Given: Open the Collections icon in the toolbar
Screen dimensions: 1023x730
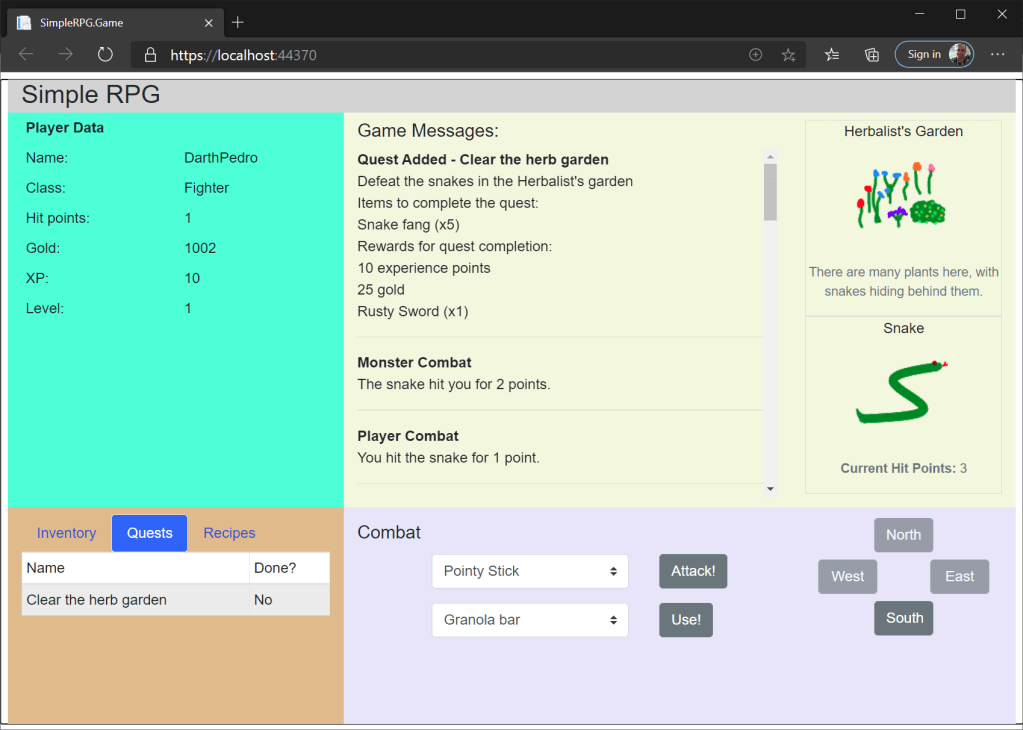Looking at the screenshot, I should click(872, 55).
